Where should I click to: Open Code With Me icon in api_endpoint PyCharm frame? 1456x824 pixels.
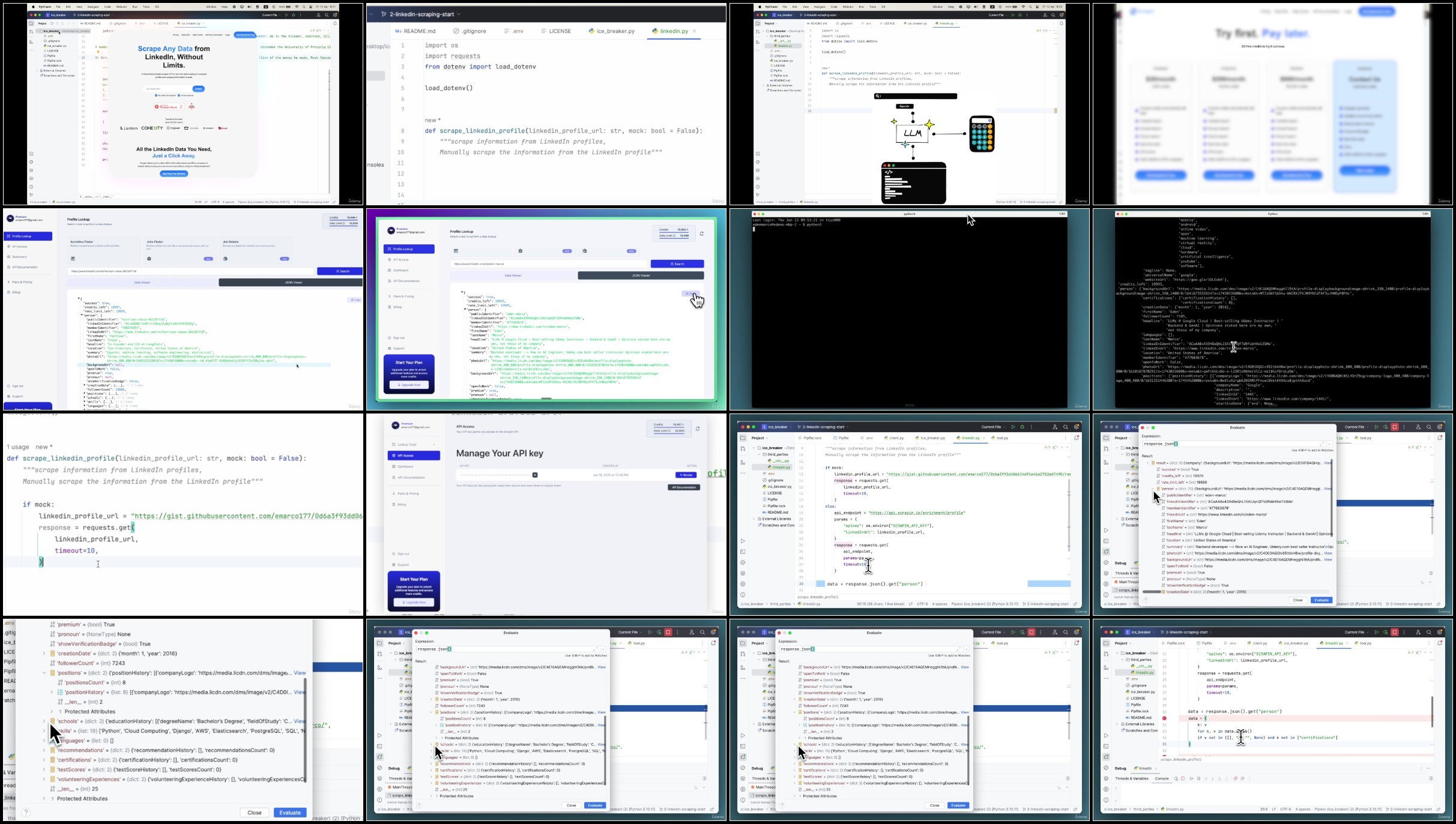pos(1055,427)
